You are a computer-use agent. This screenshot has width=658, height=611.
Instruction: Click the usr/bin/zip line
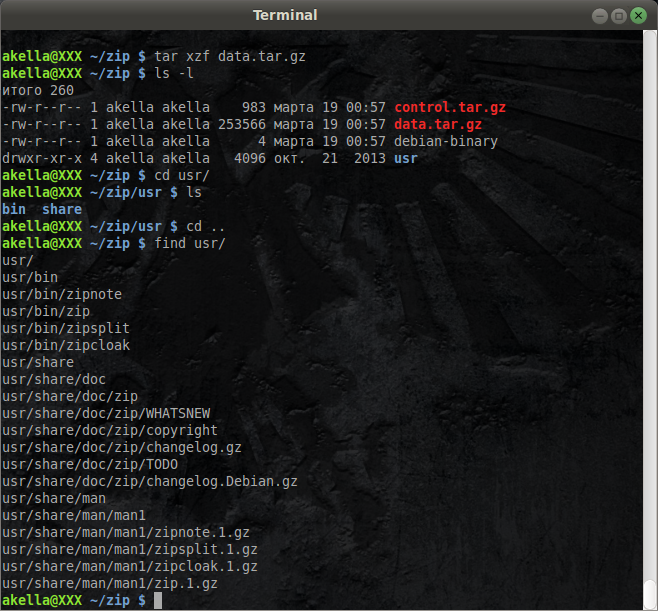tap(46, 312)
